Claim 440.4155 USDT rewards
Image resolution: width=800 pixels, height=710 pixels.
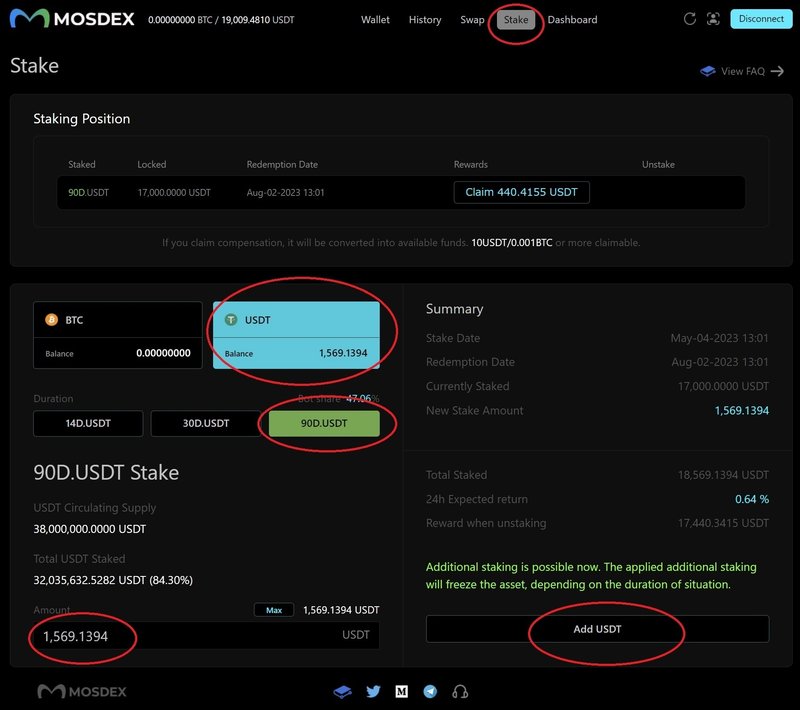521,192
